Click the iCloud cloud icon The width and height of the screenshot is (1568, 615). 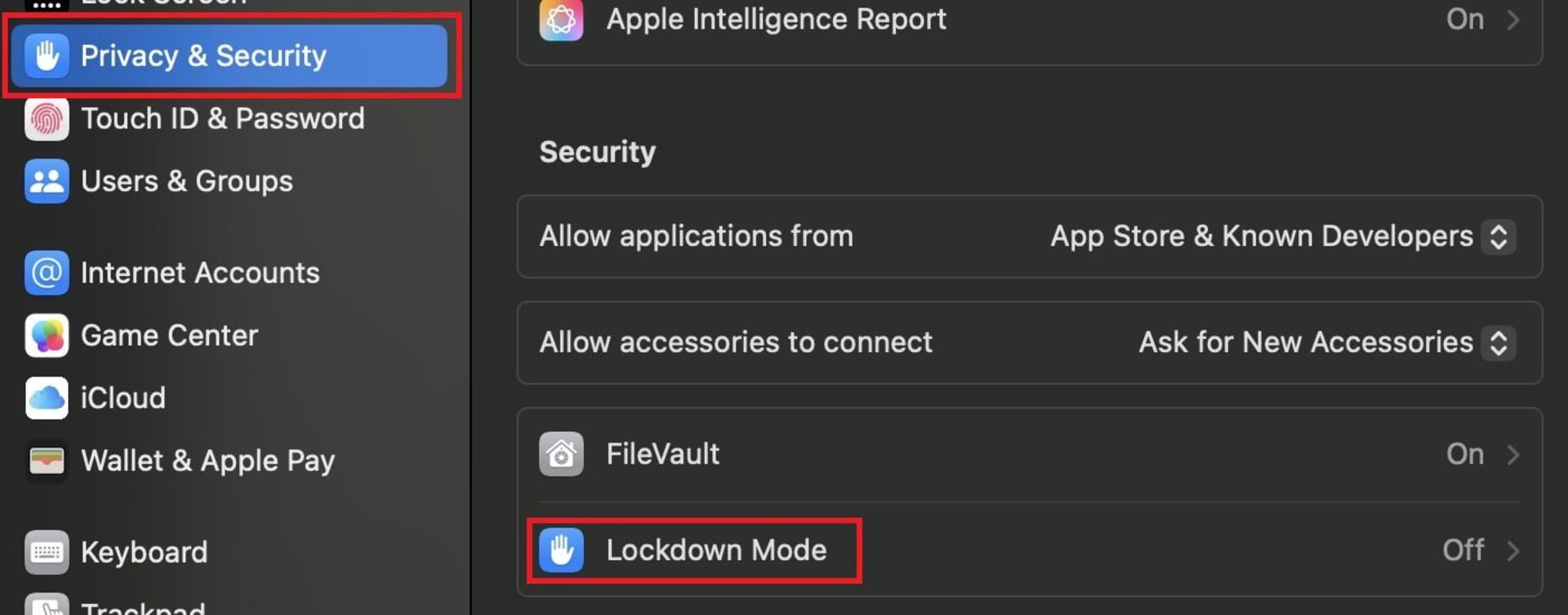tap(47, 399)
